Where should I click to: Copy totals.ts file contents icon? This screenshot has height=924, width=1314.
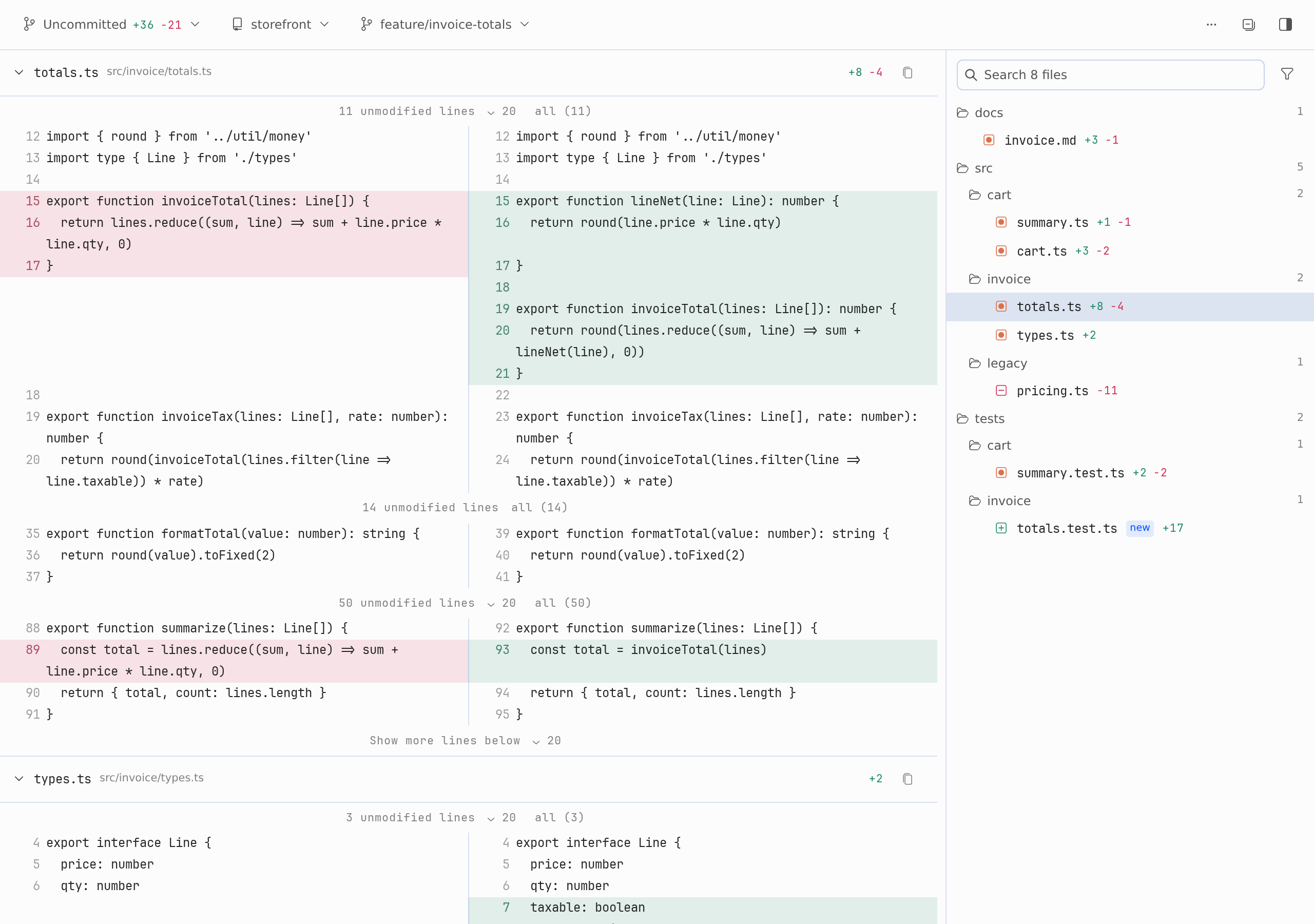pos(907,73)
